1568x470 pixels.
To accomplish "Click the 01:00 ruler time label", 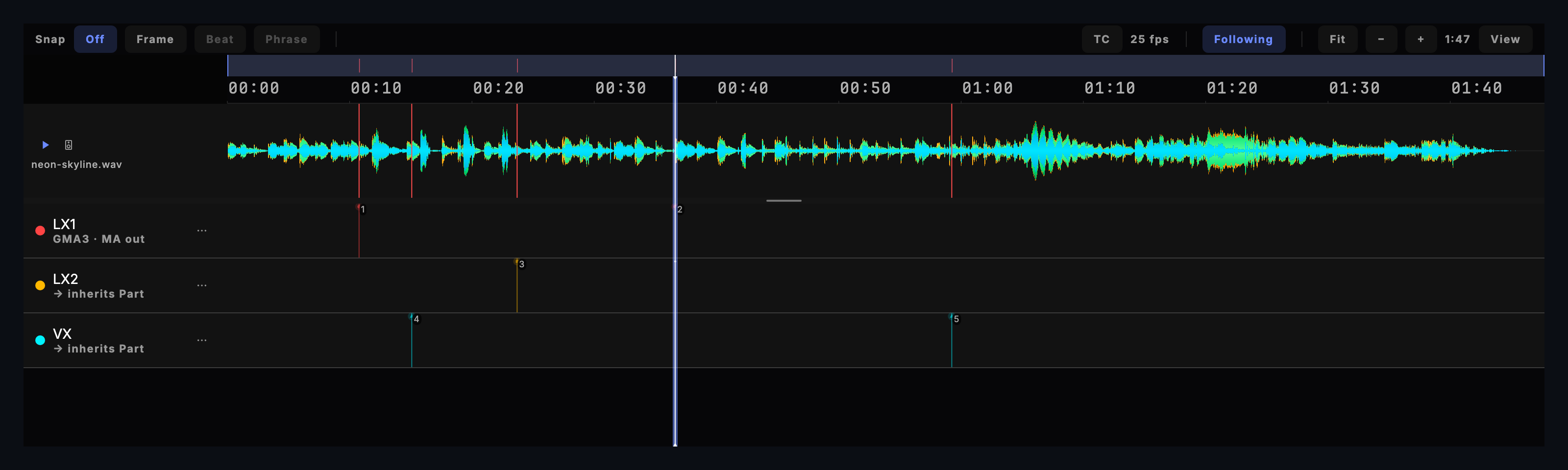I will (987, 89).
